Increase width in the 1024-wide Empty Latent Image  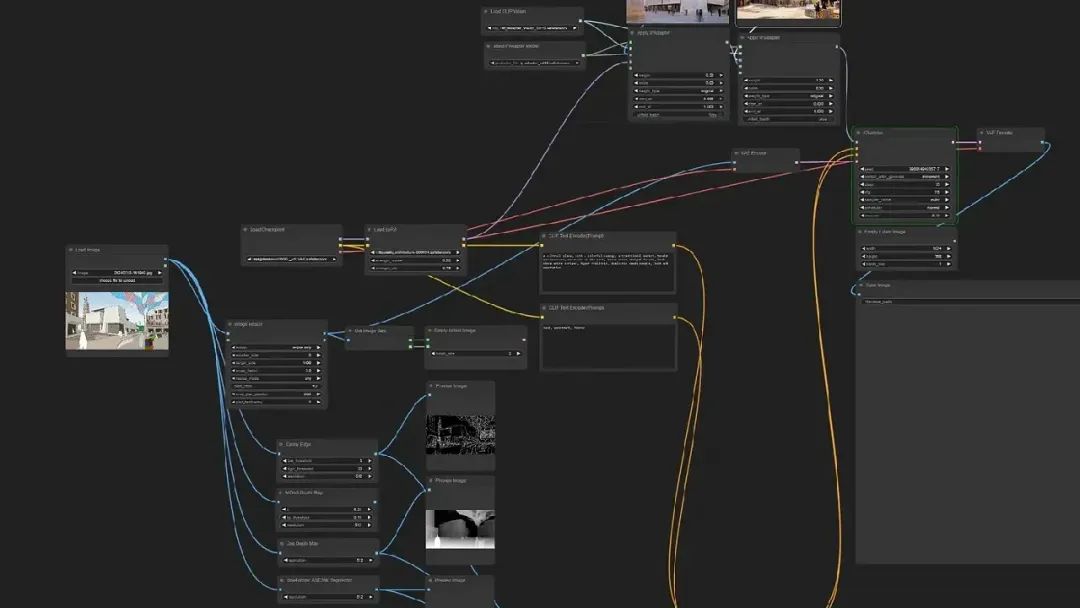coord(948,249)
